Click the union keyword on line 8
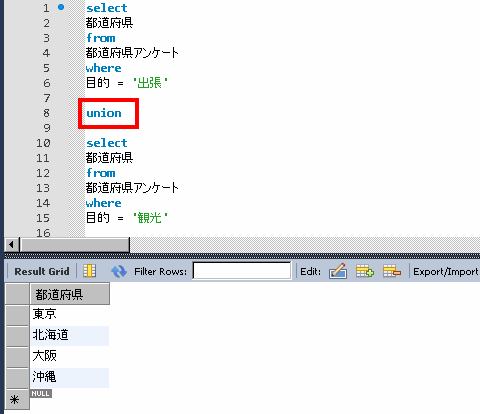Screen dimensions: 480x414 point(104,113)
